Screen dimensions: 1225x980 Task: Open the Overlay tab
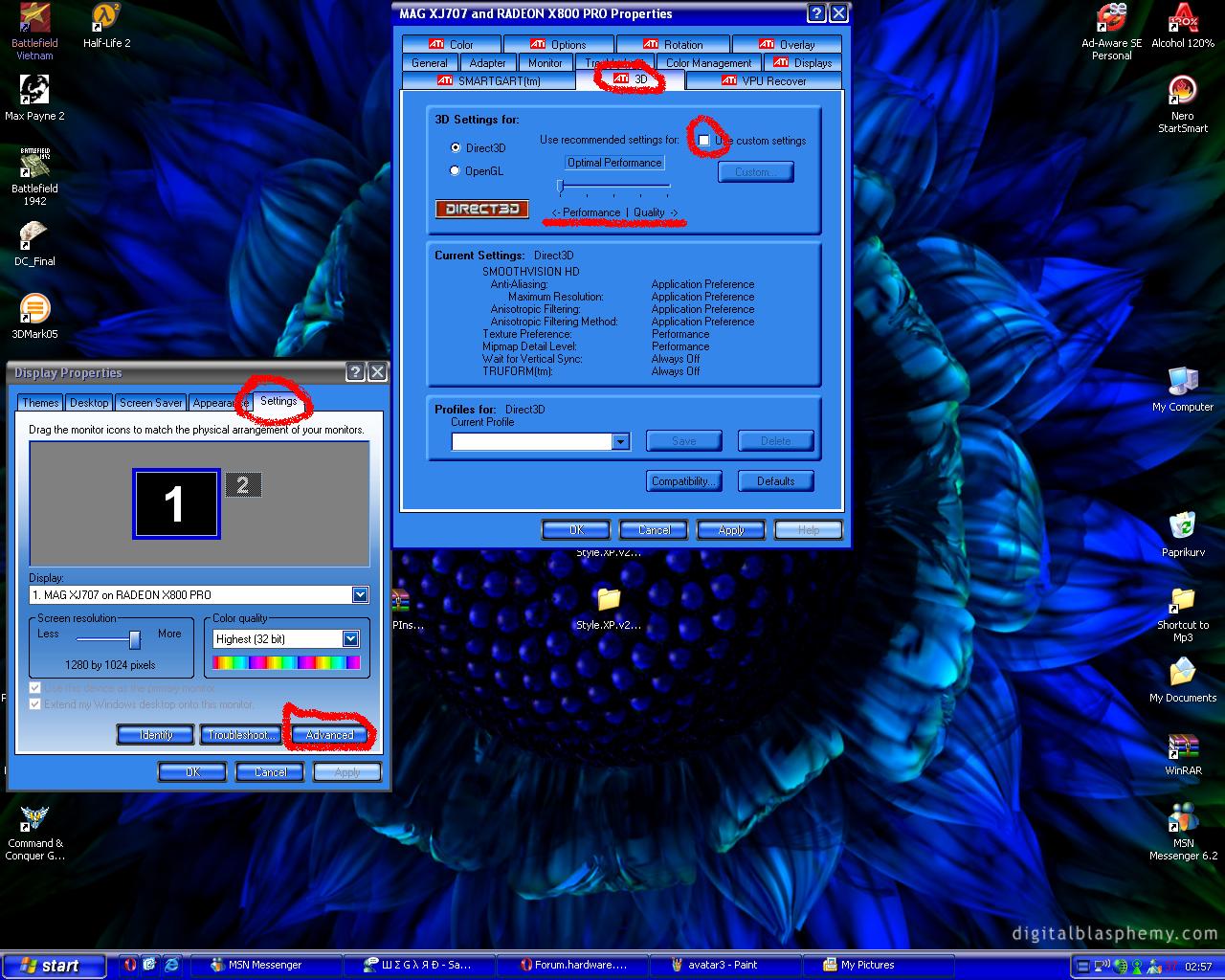tap(787, 44)
